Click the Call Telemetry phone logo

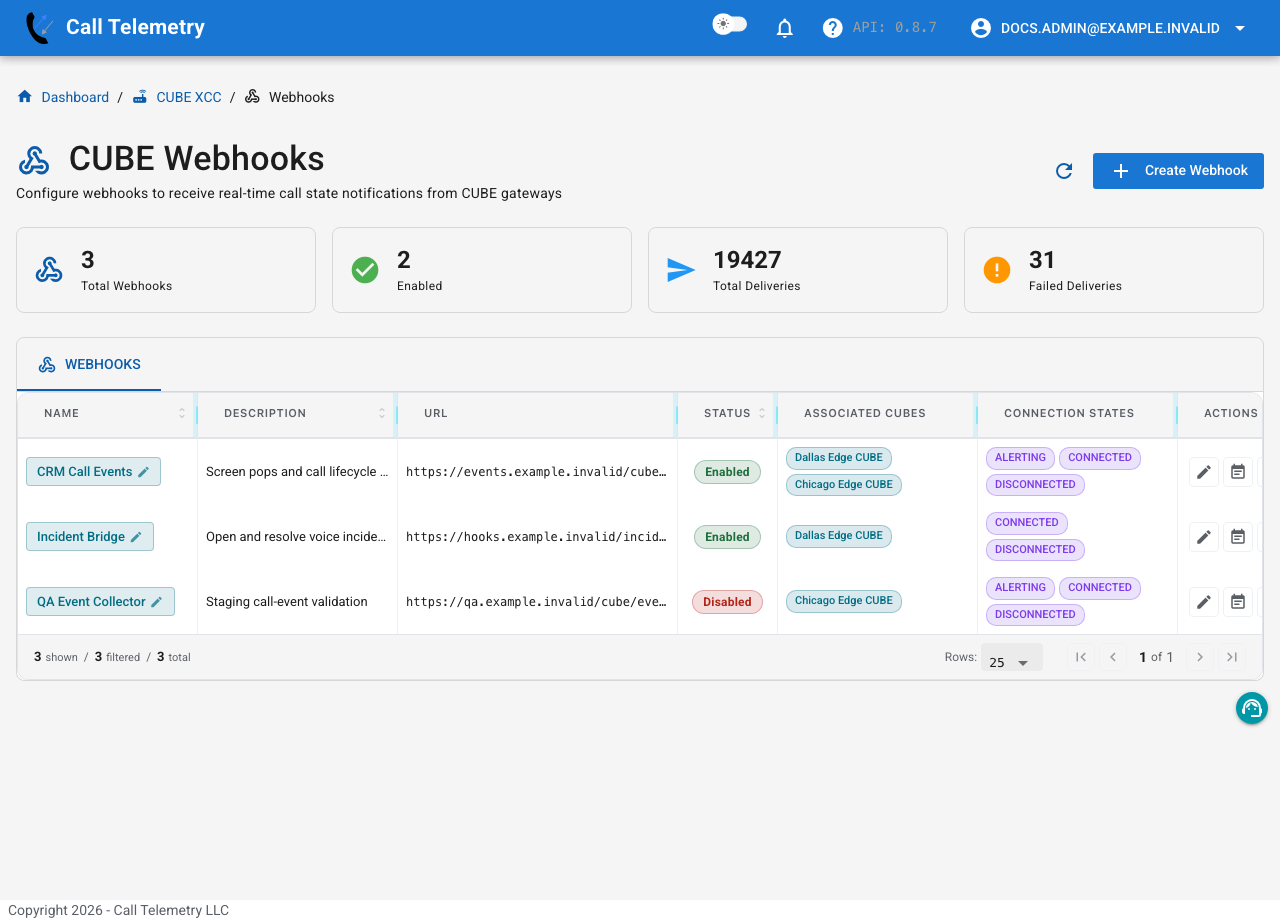tap(41, 28)
